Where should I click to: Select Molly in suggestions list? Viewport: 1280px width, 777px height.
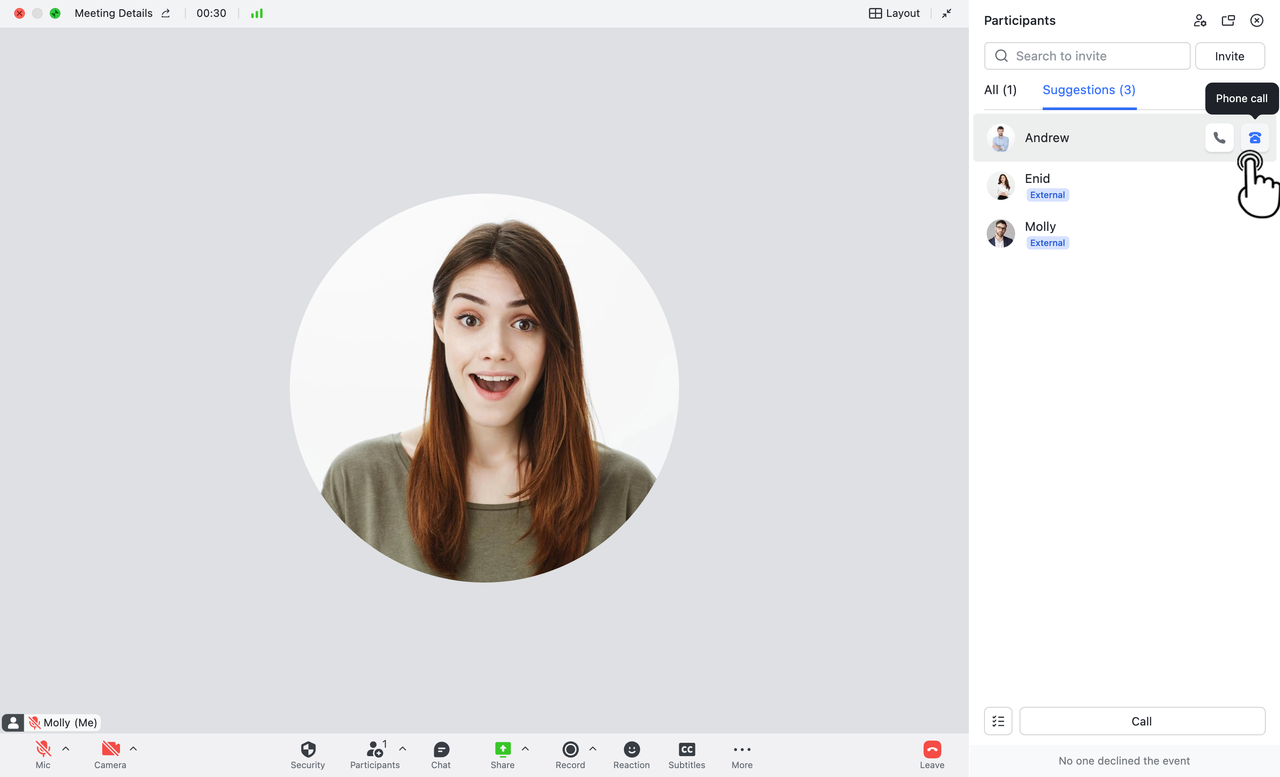tap(1124, 234)
